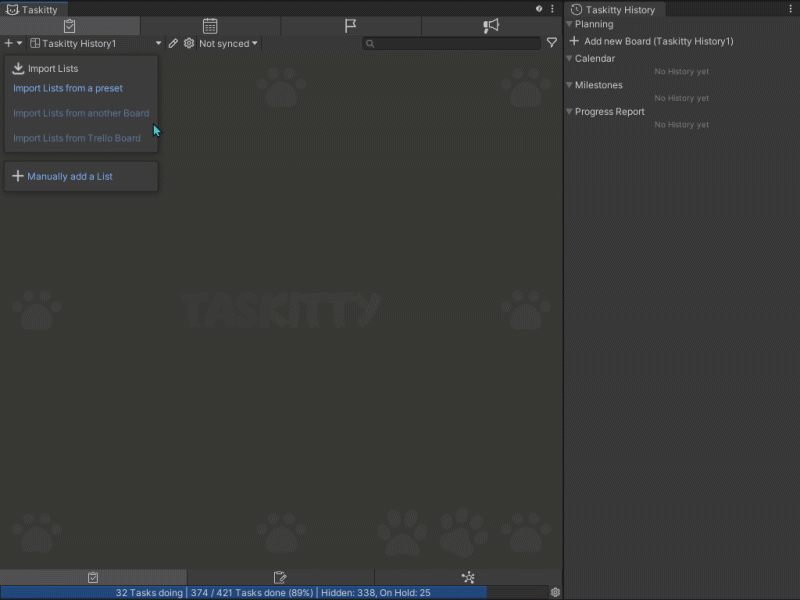This screenshot has width=800, height=600.
Task: Click the 'Hidden: 338, On Hold: 25' text
Action: point(376,593)
